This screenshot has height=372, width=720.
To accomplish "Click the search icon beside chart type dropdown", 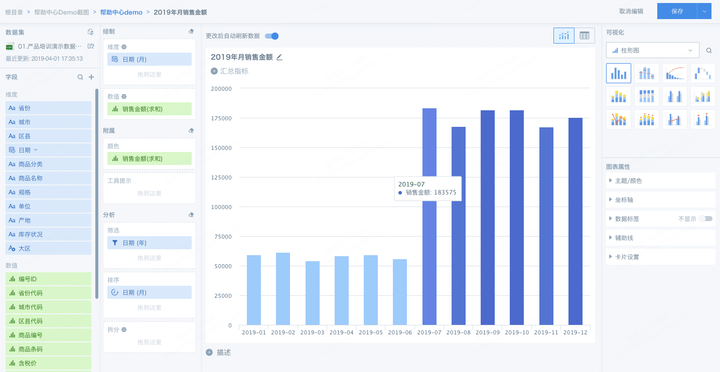I will click(x=709, y=51).
